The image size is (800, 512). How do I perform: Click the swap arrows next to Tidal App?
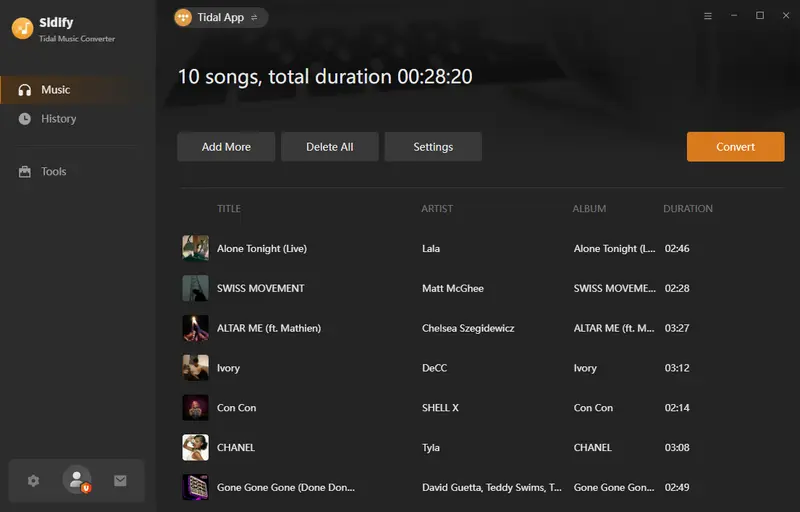[x=254, y=18]
